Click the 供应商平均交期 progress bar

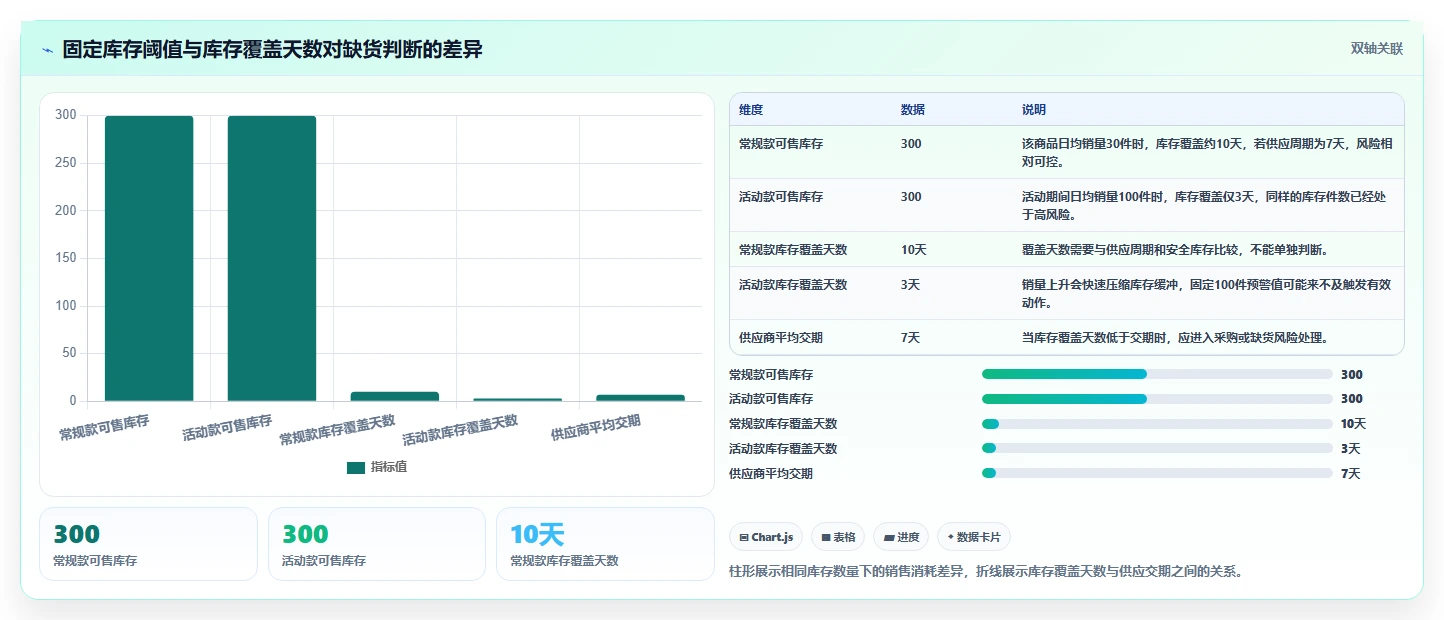coord(1157,473)
